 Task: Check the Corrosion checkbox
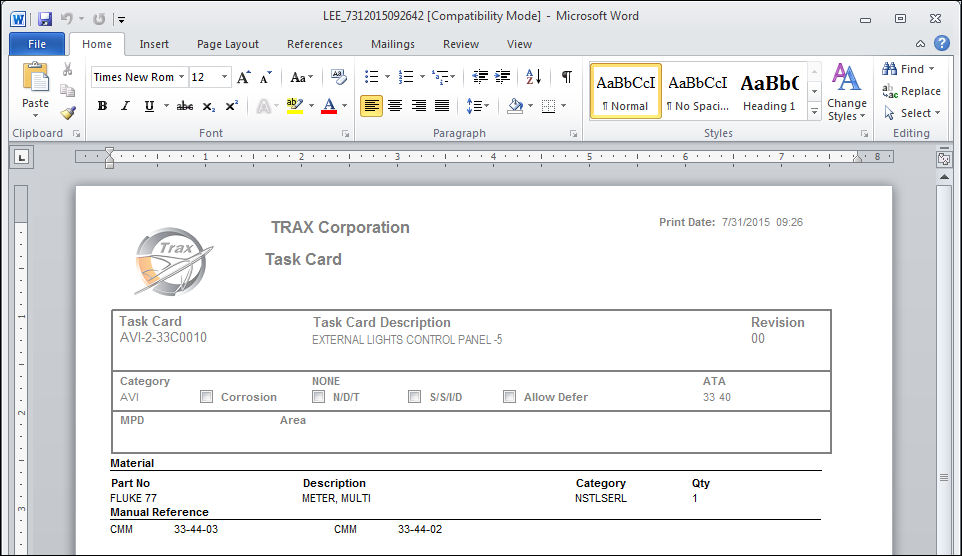206,396
